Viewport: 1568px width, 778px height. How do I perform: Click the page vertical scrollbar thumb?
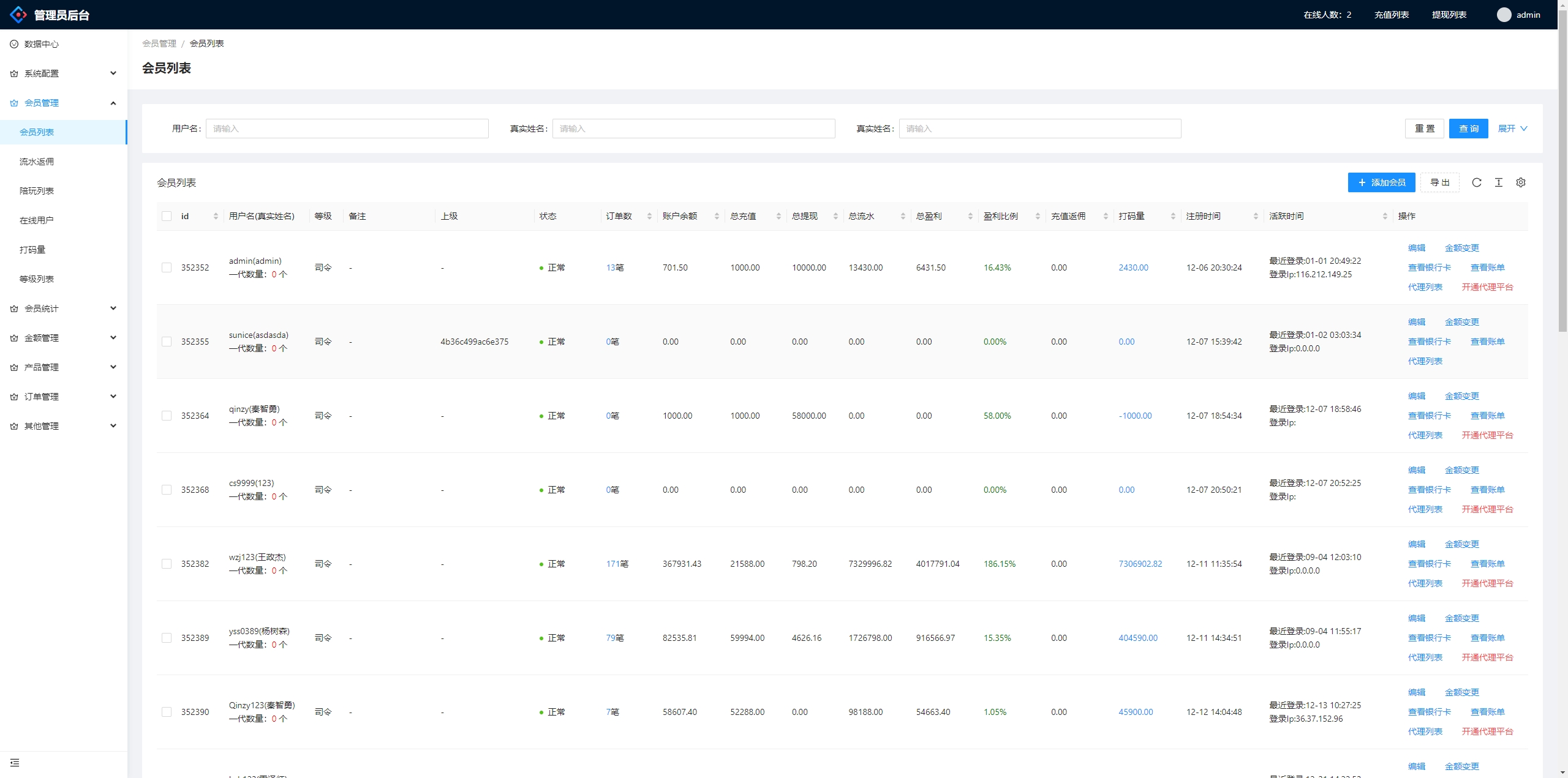(1562, 171)
